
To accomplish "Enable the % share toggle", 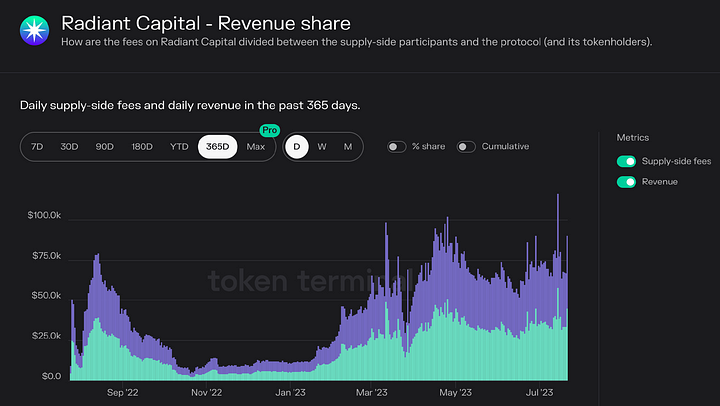I will pyautogui.click(x=397, y=147).
